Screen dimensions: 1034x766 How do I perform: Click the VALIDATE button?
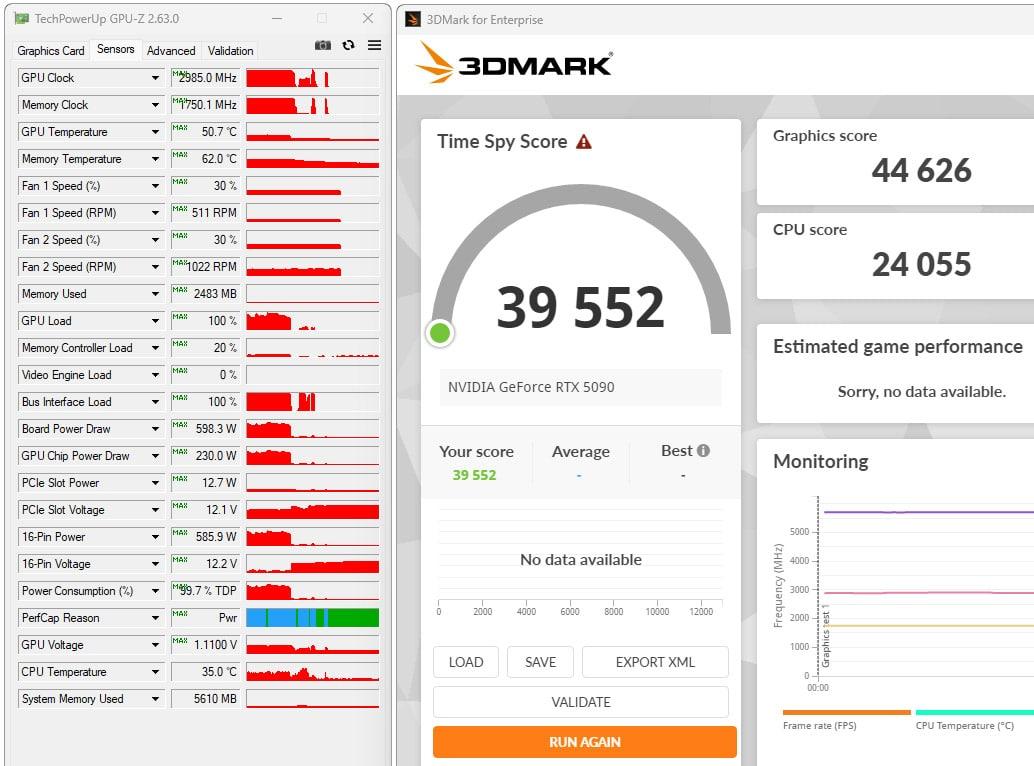tap(581, 703)
